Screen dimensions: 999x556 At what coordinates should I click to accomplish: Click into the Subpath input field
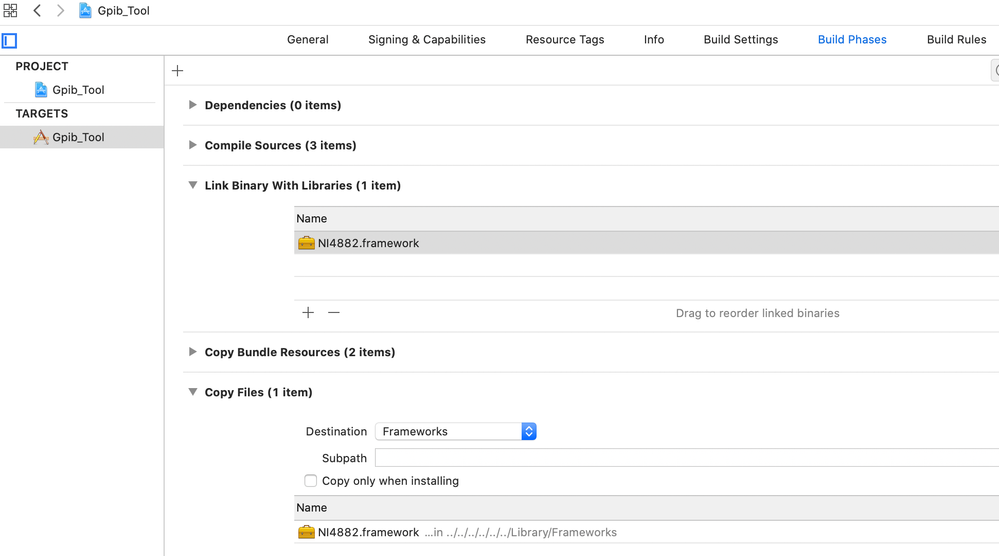click(687, 458)
